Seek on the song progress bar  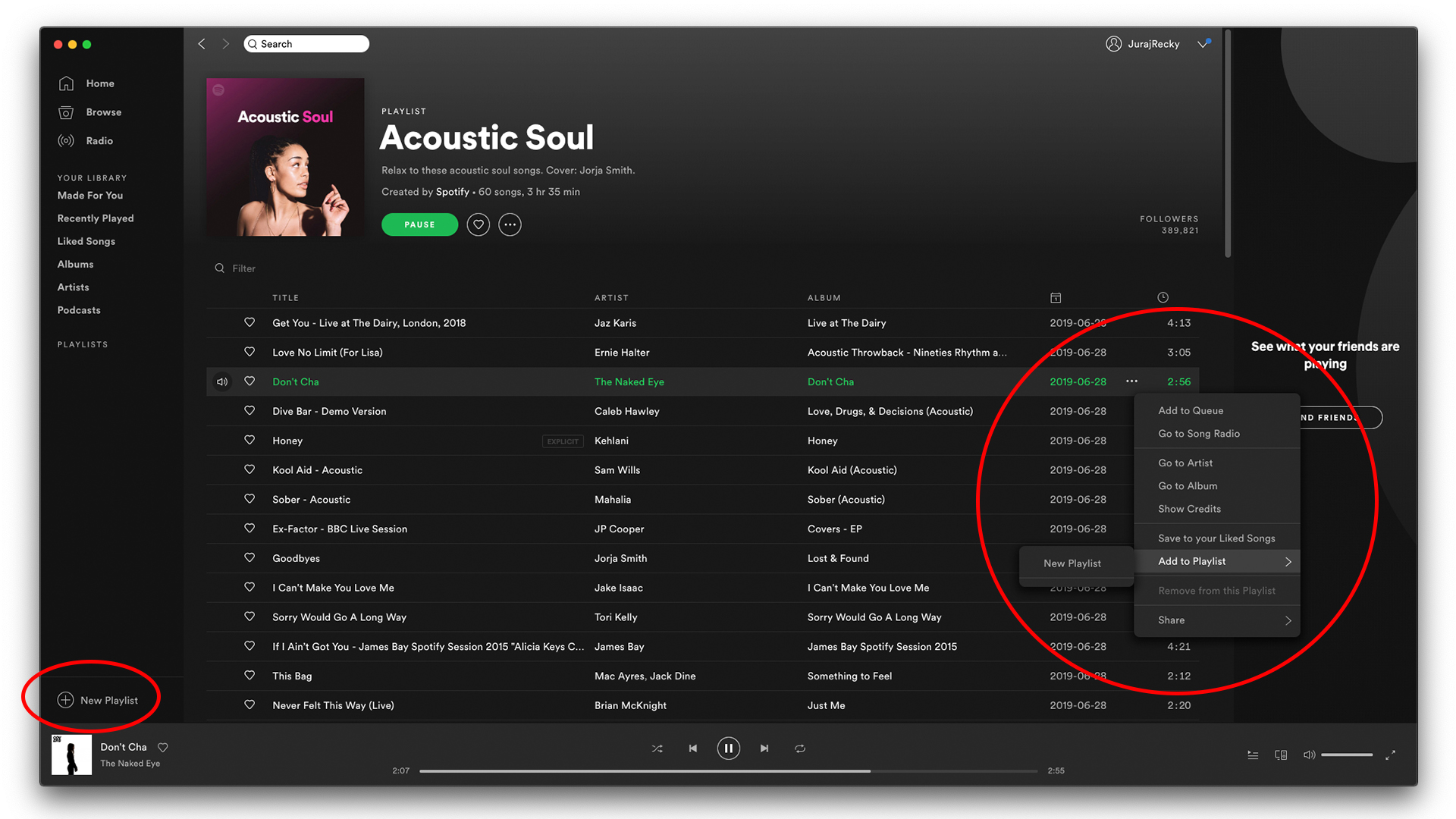click(728, 770)
